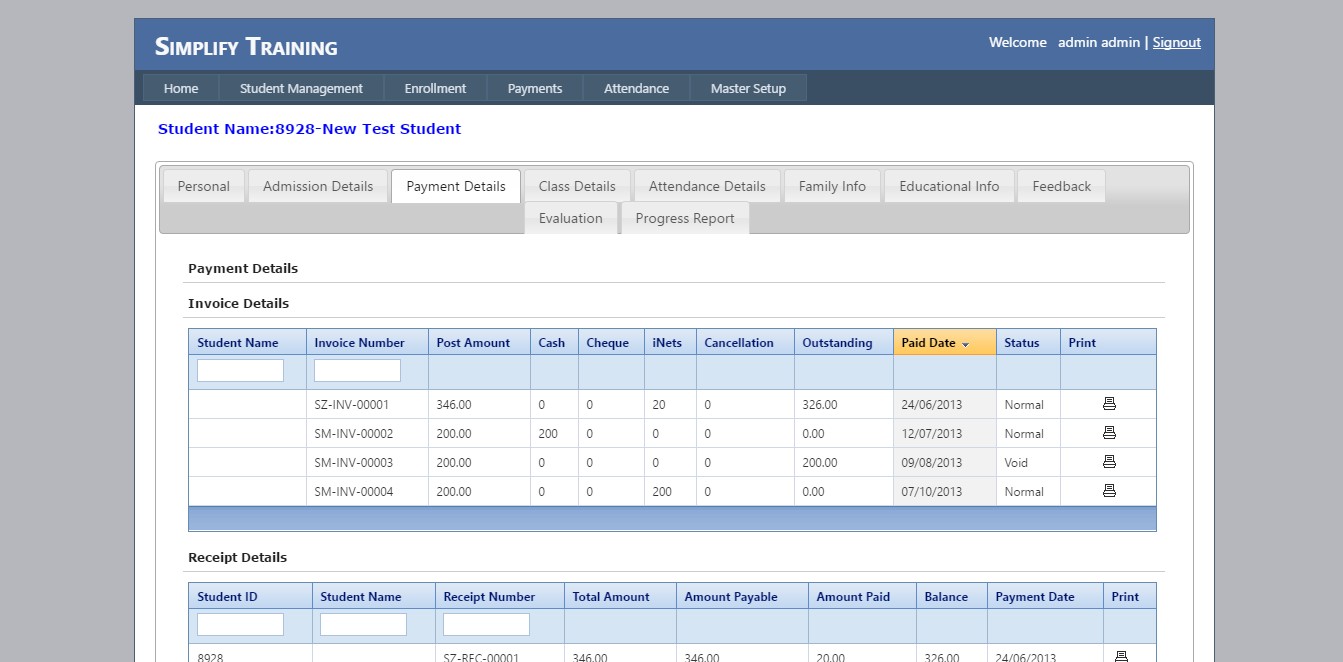Sort invoices by Outstanding column header
Viewport: 1343px width, 662px height.
point(837,343)
